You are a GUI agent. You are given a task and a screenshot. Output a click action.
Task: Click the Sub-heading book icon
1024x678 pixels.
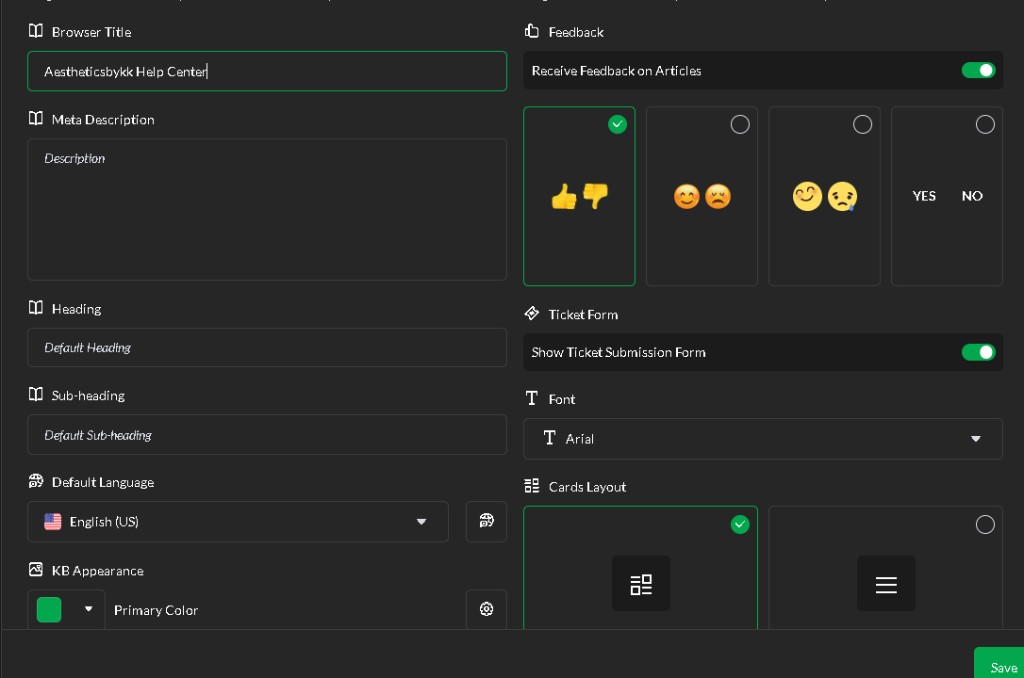(x=36, y=395)
